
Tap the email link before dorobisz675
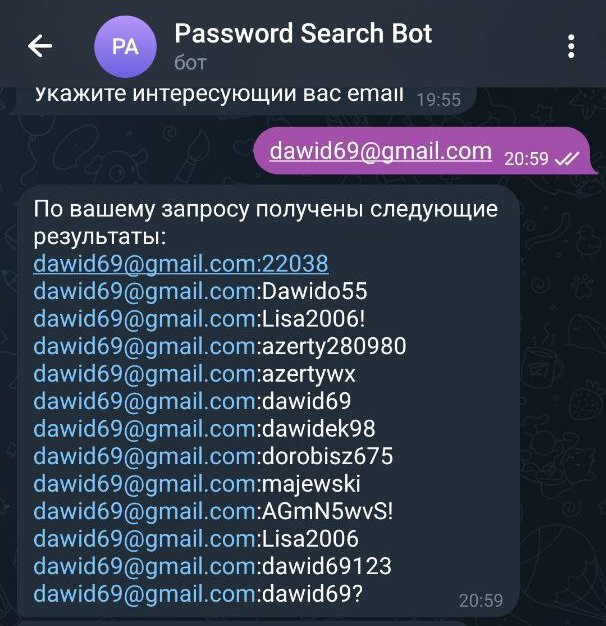tap(145, 456)
